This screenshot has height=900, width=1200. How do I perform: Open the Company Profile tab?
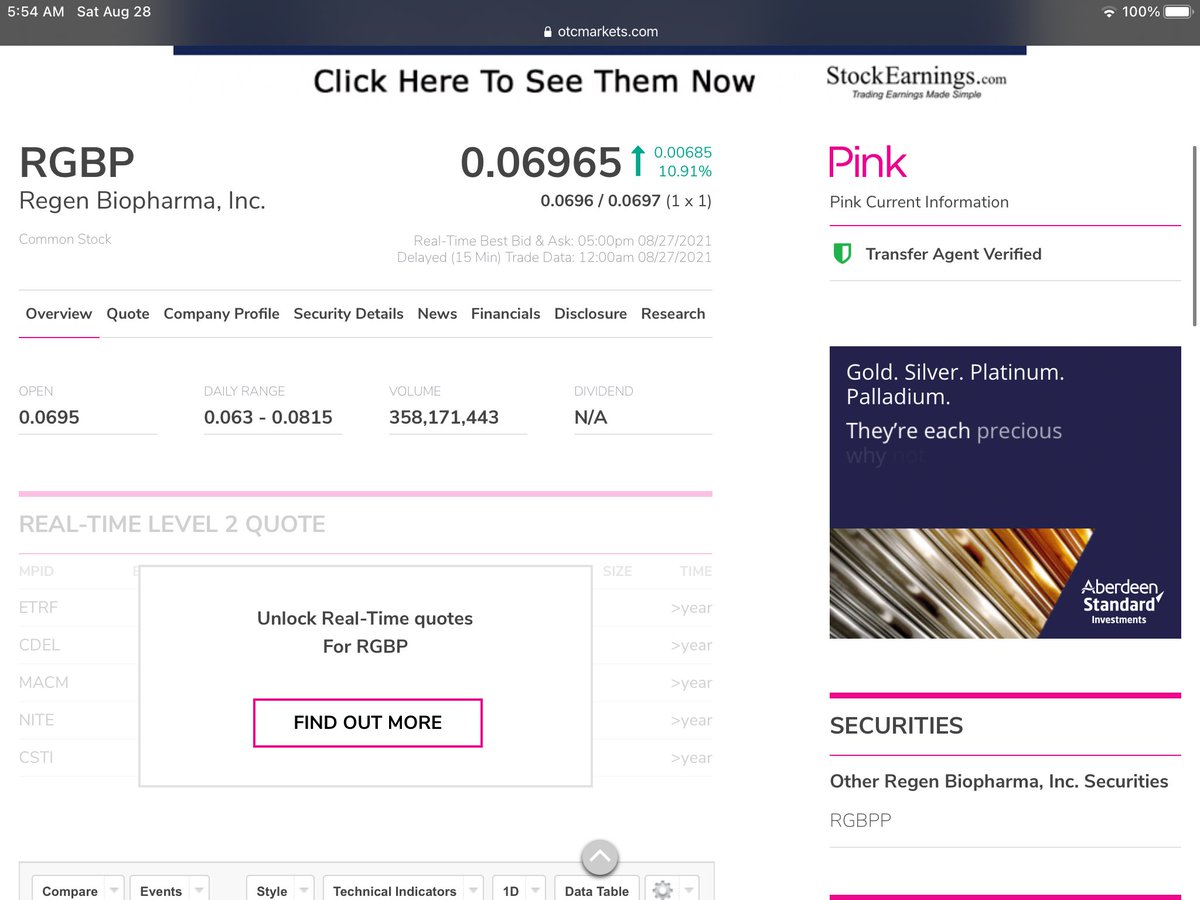tap(221, 314)
